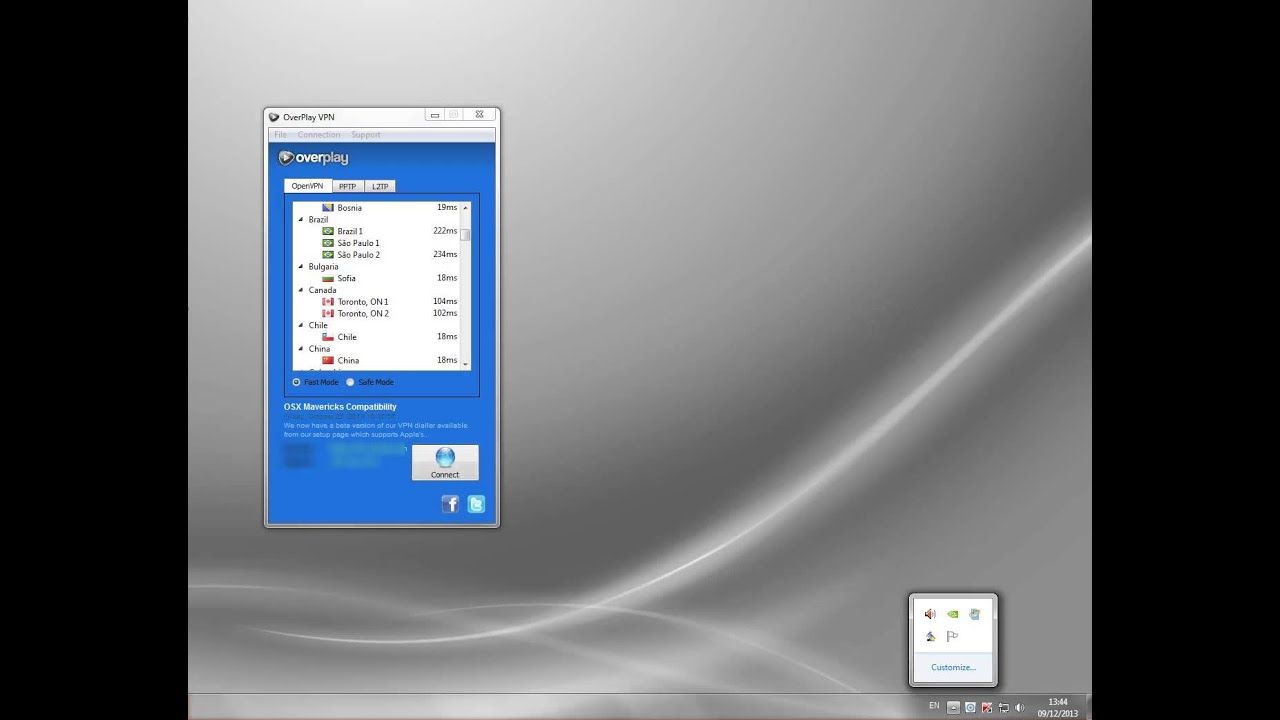Click the Overplay logo in the header
This screenshot has height=720, width=1280.
tap(313, 158)
